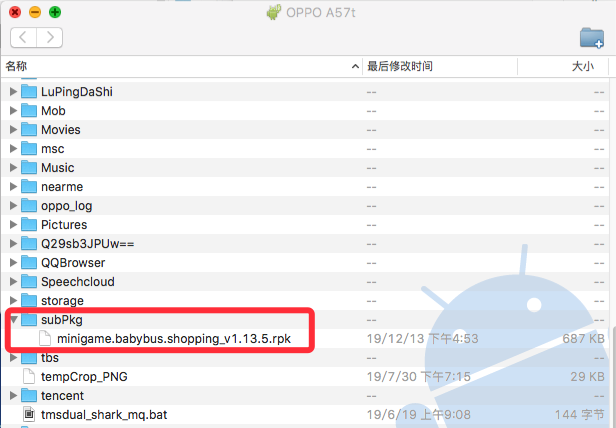
Task: Expand the tencent folder
Action: tap(13, 395)
